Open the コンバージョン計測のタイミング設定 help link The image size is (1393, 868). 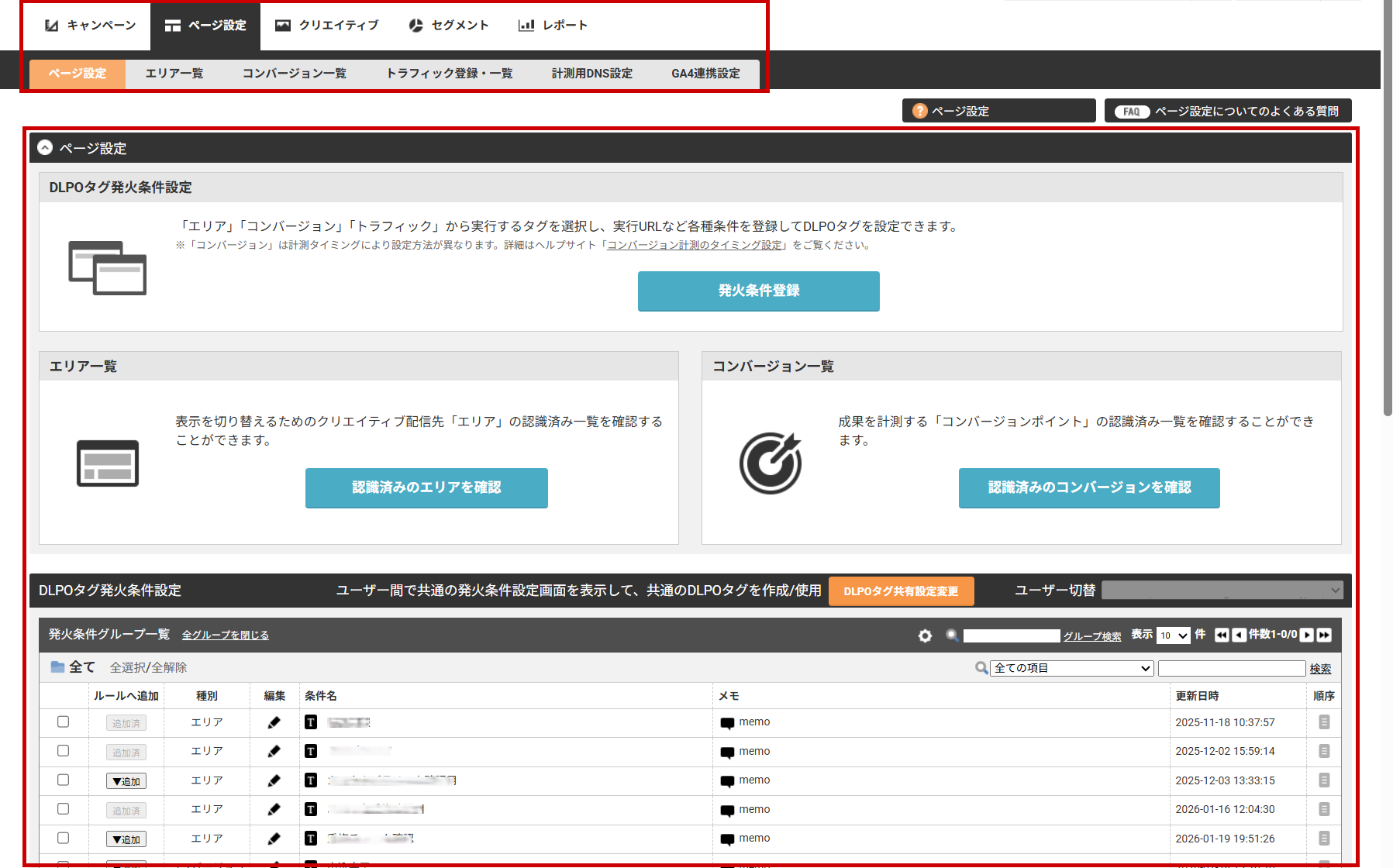tap(695, 245)
